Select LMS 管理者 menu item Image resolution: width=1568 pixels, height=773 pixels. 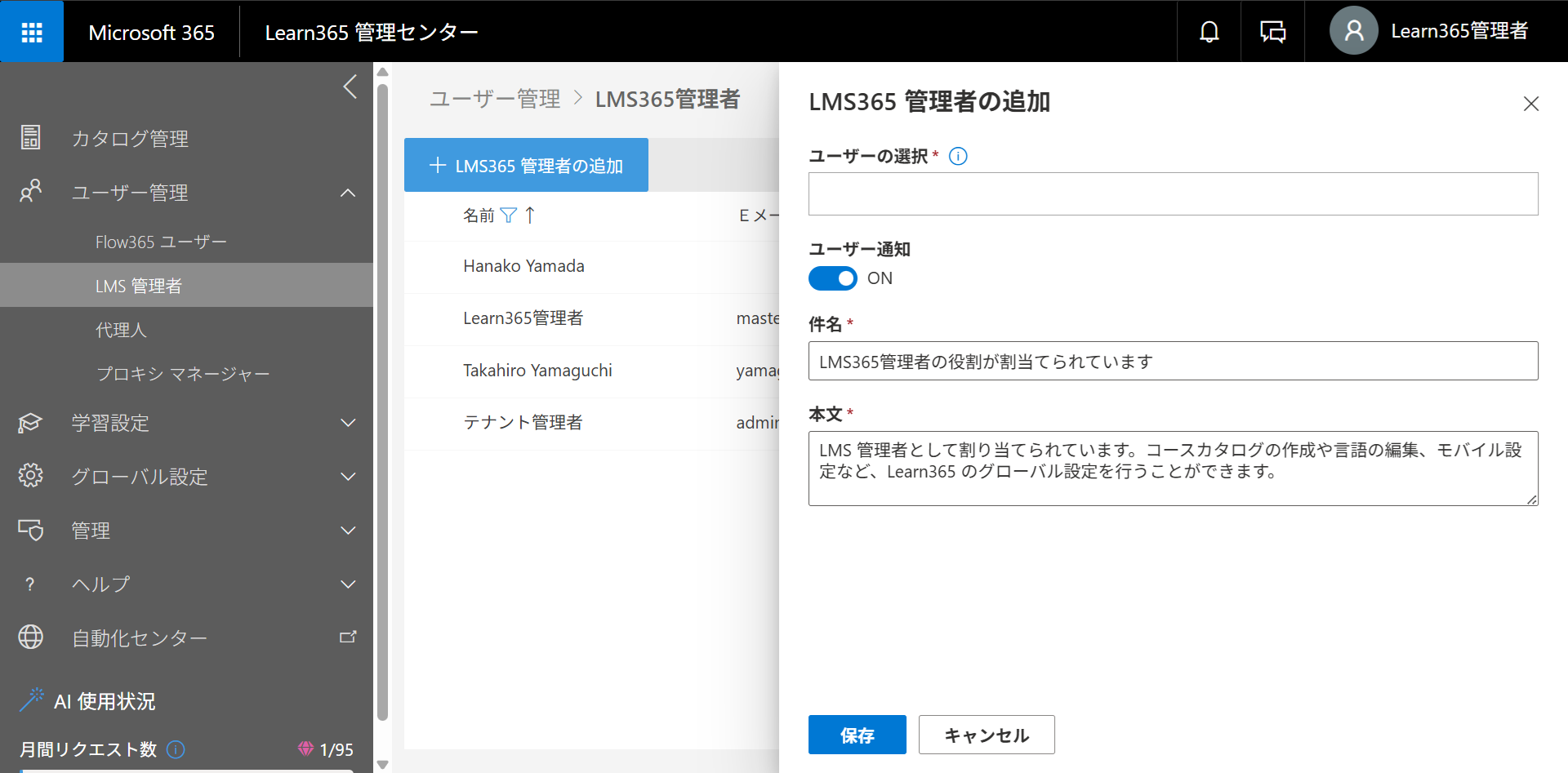[x=186, y=286]
